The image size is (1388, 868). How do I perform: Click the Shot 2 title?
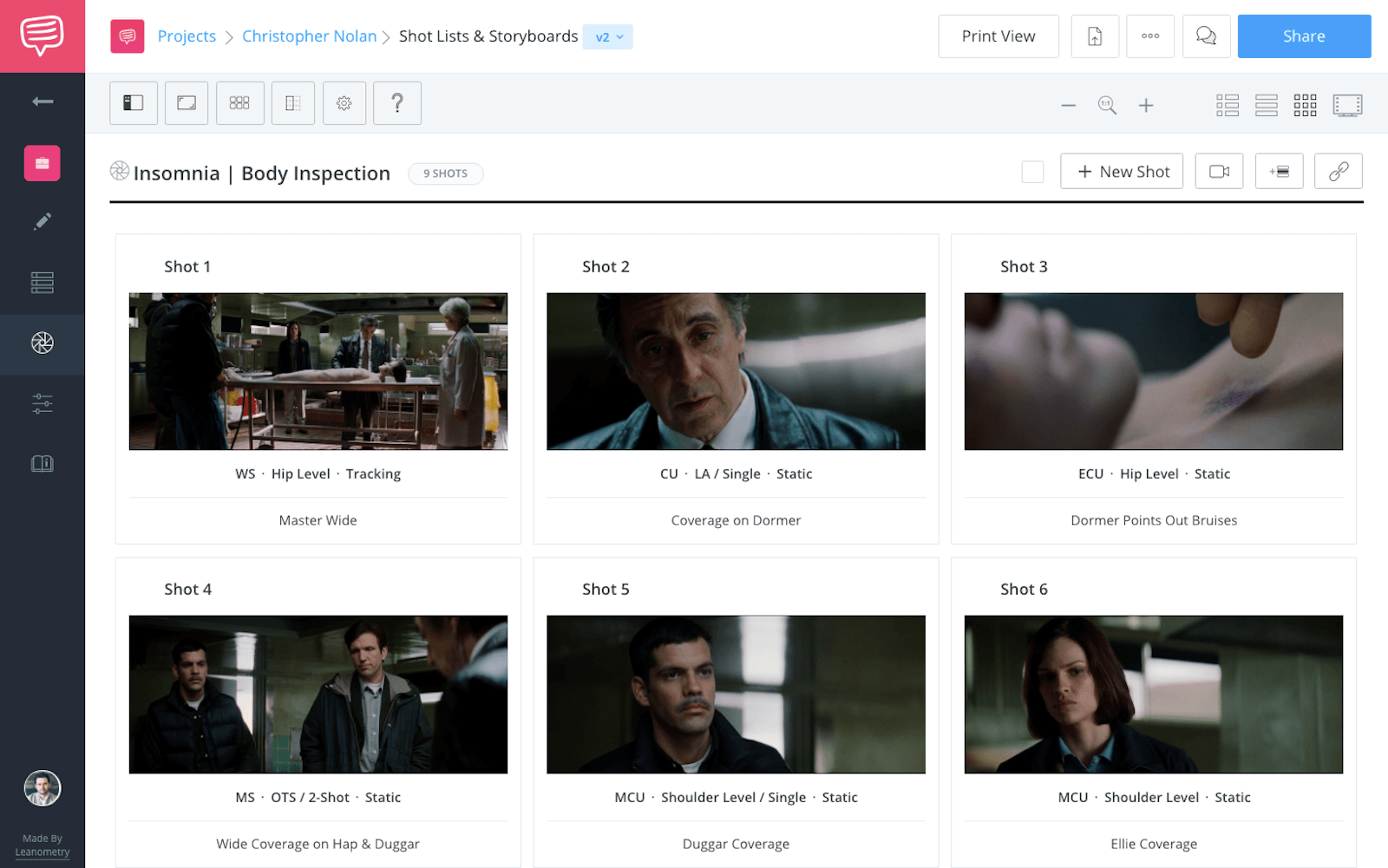click(606, 267)
